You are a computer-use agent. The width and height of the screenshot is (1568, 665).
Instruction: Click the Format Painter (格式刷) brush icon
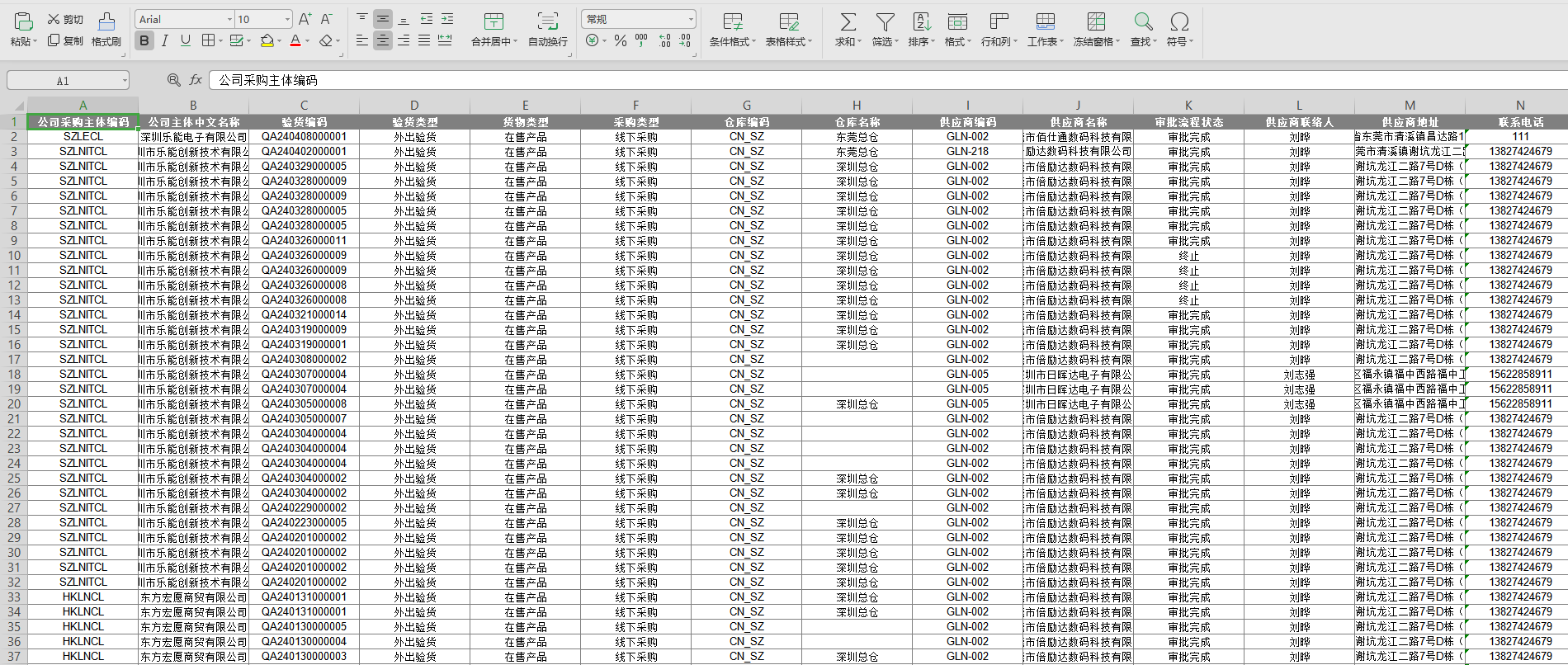click(x=106, y=22)
